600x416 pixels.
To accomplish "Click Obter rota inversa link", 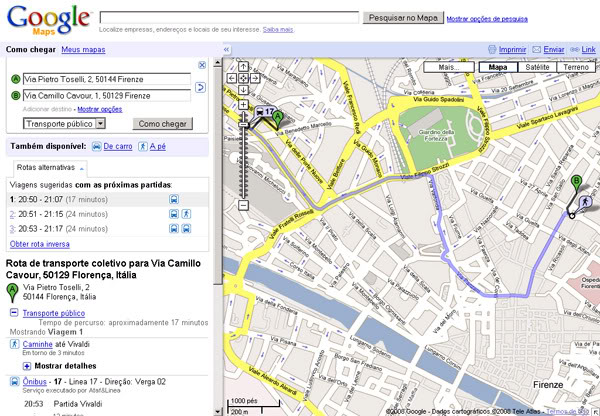I will pos(40,244).
